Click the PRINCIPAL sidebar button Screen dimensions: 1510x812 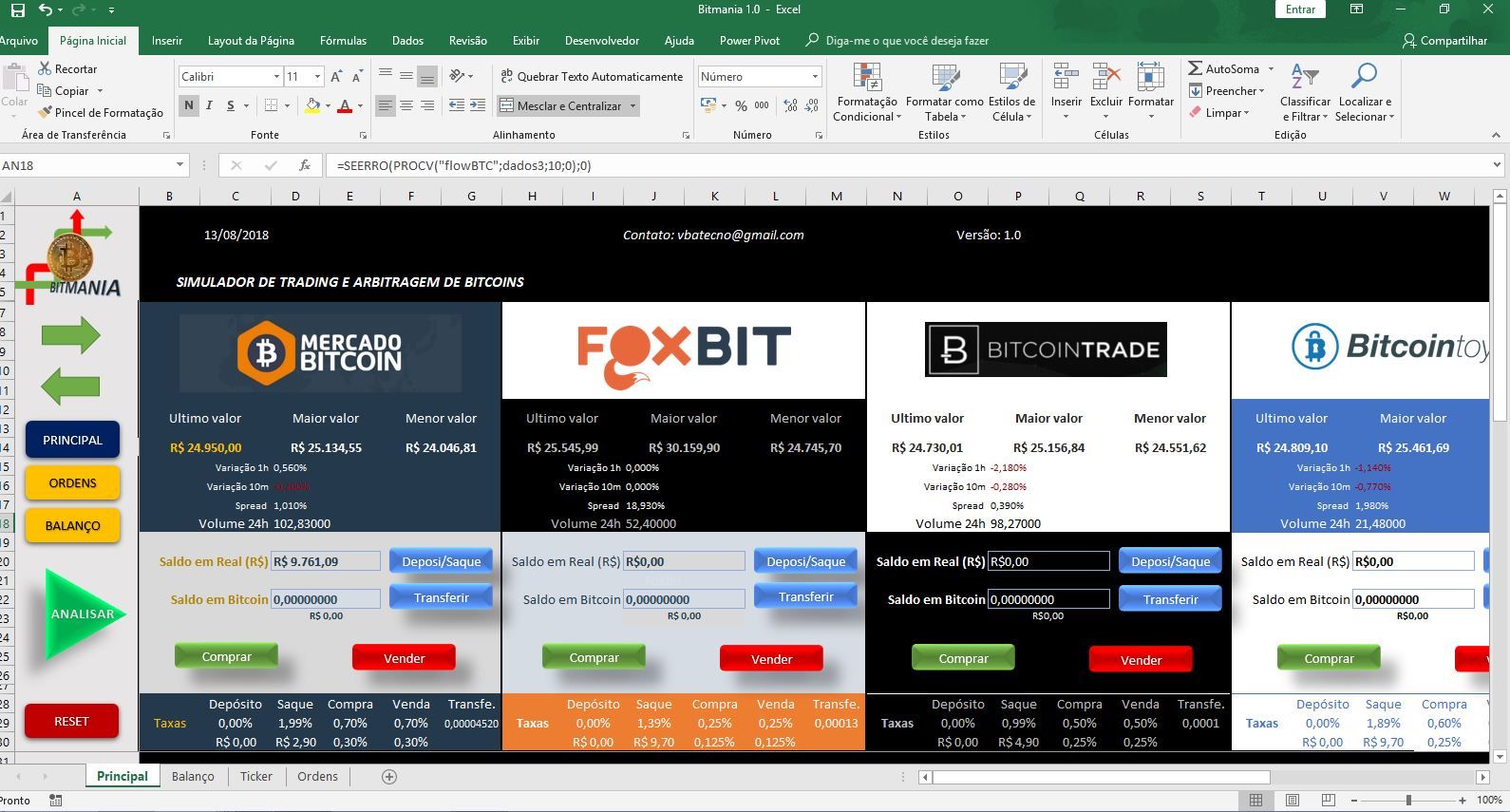click(72, 440)
